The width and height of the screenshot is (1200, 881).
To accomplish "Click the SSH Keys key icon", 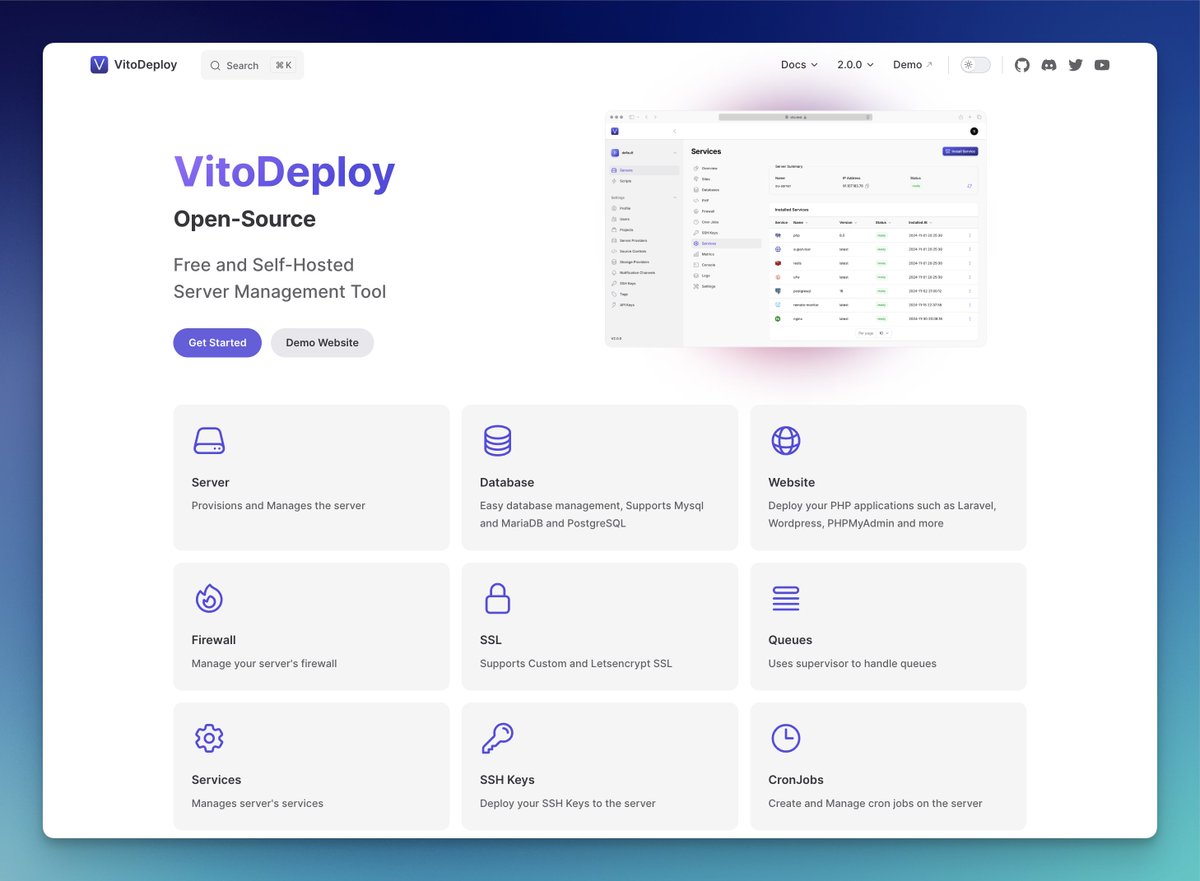I will 497,737.
